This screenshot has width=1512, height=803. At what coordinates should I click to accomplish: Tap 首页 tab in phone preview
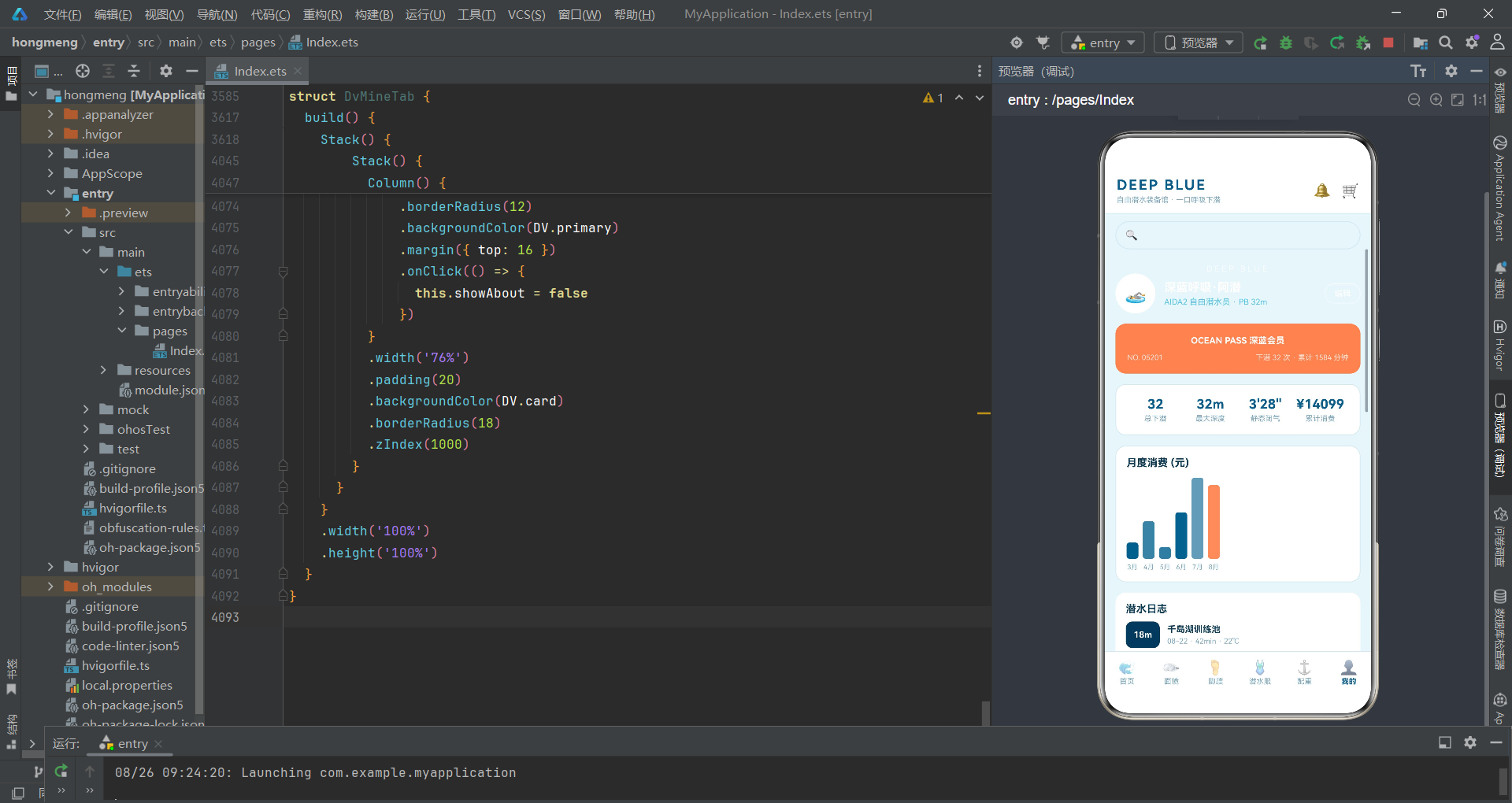click(x=1126, y=673)
